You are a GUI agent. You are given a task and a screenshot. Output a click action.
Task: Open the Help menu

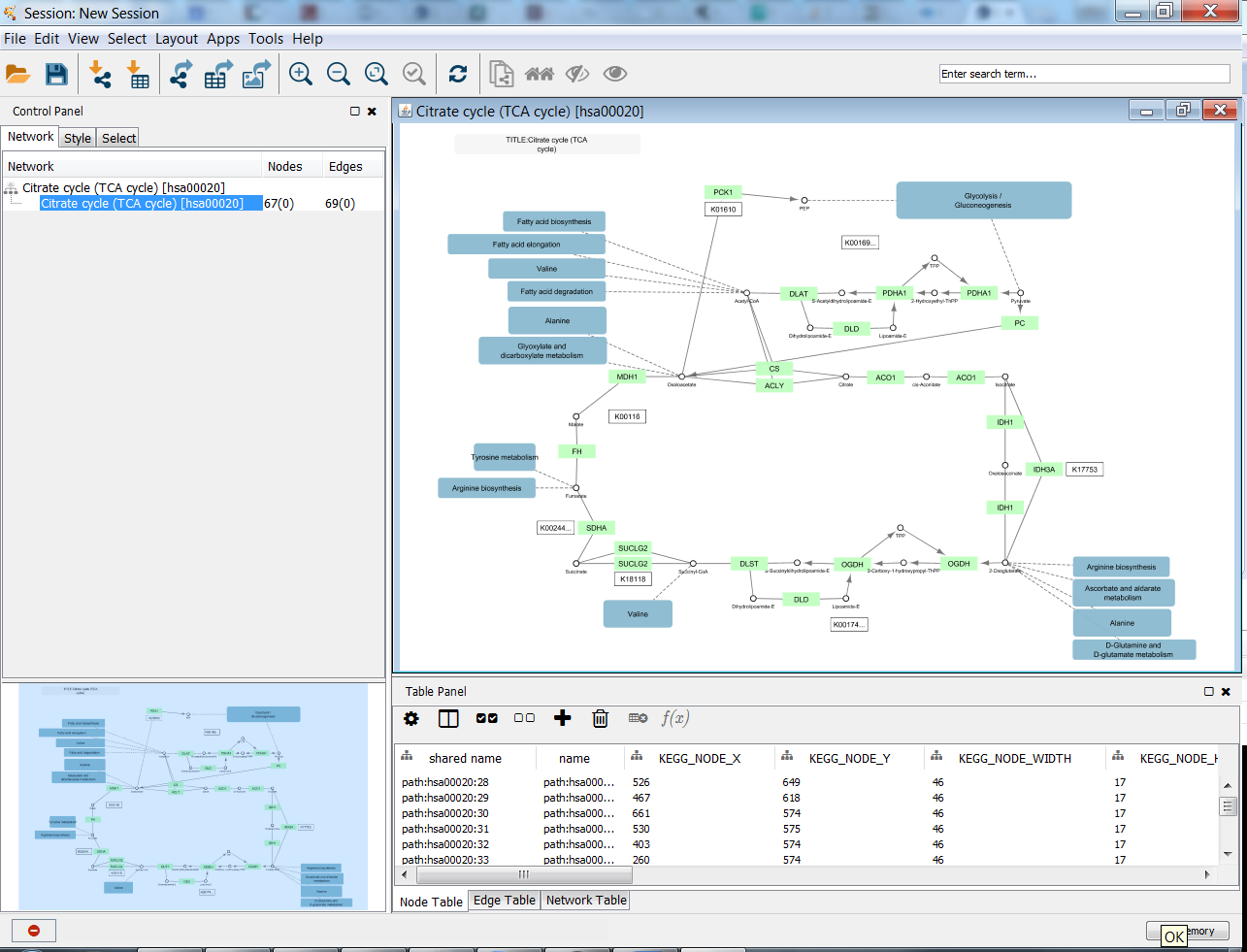click(x=308, y=39)
